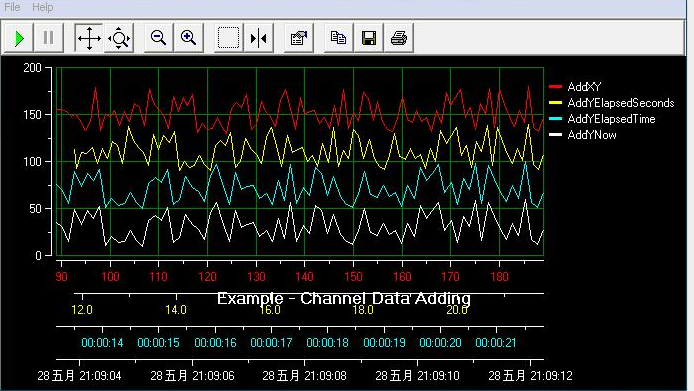694x391 pixels.
Task: Click the Y-axis label 200
Action: pyautogui.click(x=32, y=68)
